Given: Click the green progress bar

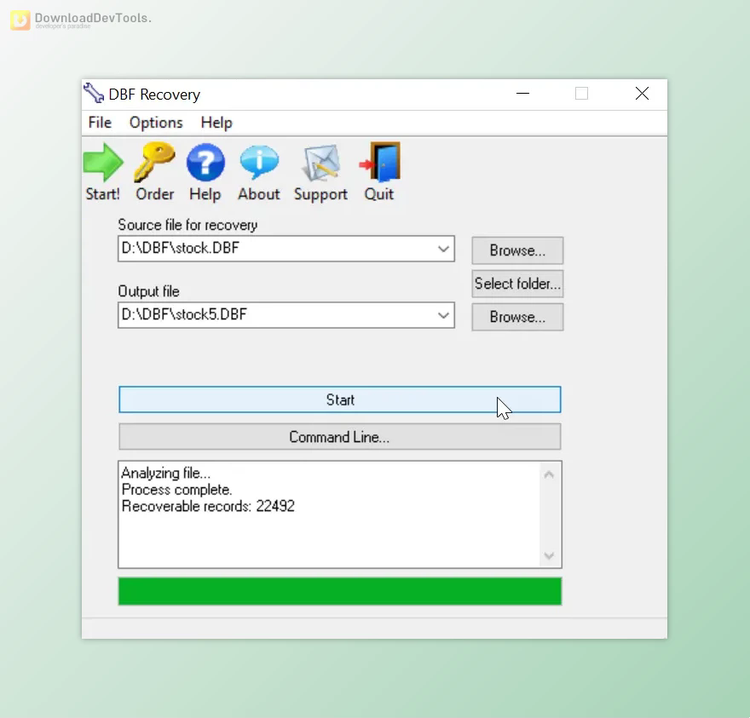Looking at the screenshot, I should 340,591.
